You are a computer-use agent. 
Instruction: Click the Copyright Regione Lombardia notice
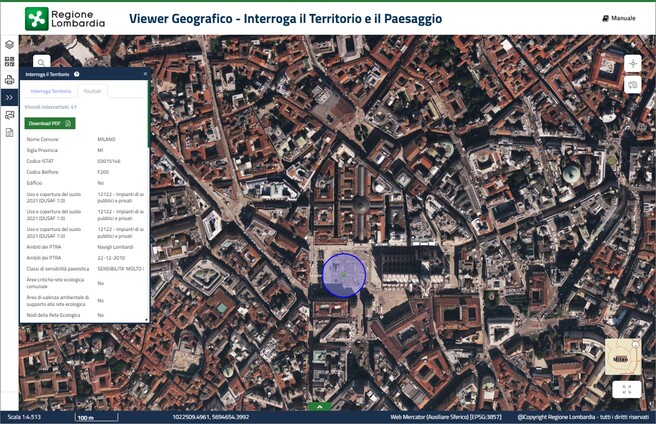[x=583, y=417]
